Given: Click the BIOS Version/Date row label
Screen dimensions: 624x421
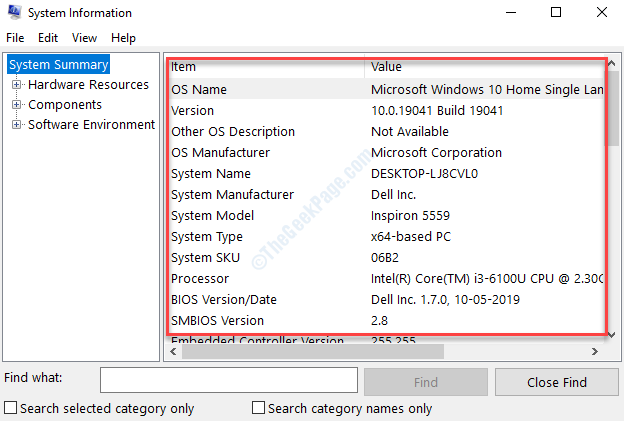Looking at the screenshot, I should click(x=224, y=300).
